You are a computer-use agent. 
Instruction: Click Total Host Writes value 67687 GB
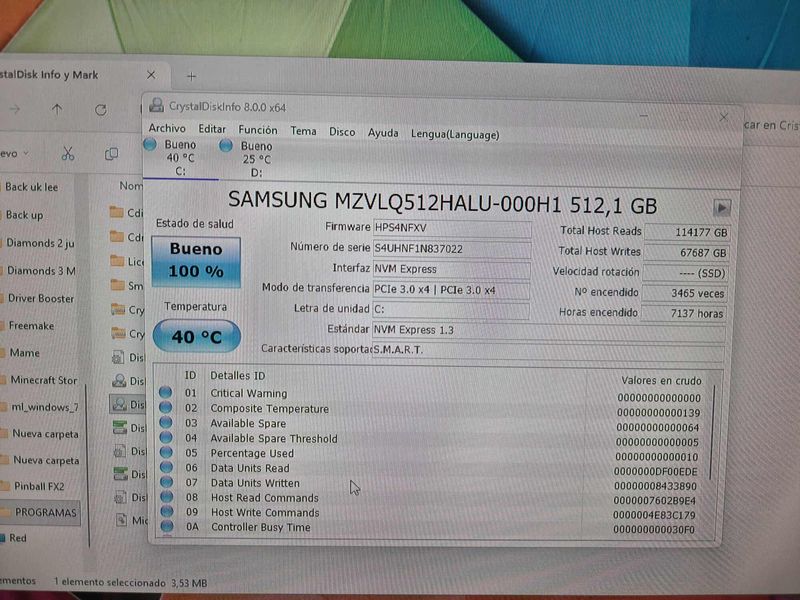click(x=686, y=253)
